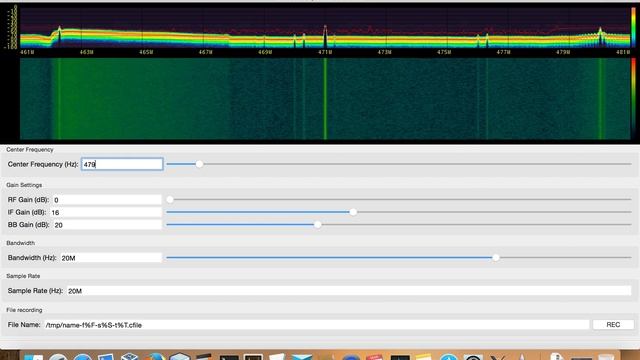Click the 'File Name:' label
Viewport: 640px width, 360px height.
pyautogui.click(x=24, y=324)
